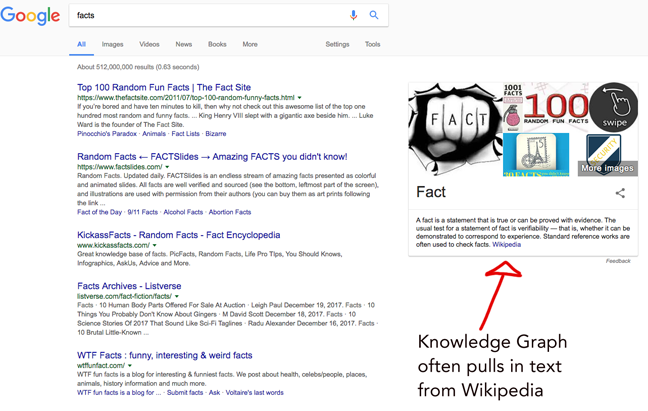Open Pinocchio's Paradox sitelink
This screenshot has height=411, width=648.
pyautogui.click(x=107, y=134)
